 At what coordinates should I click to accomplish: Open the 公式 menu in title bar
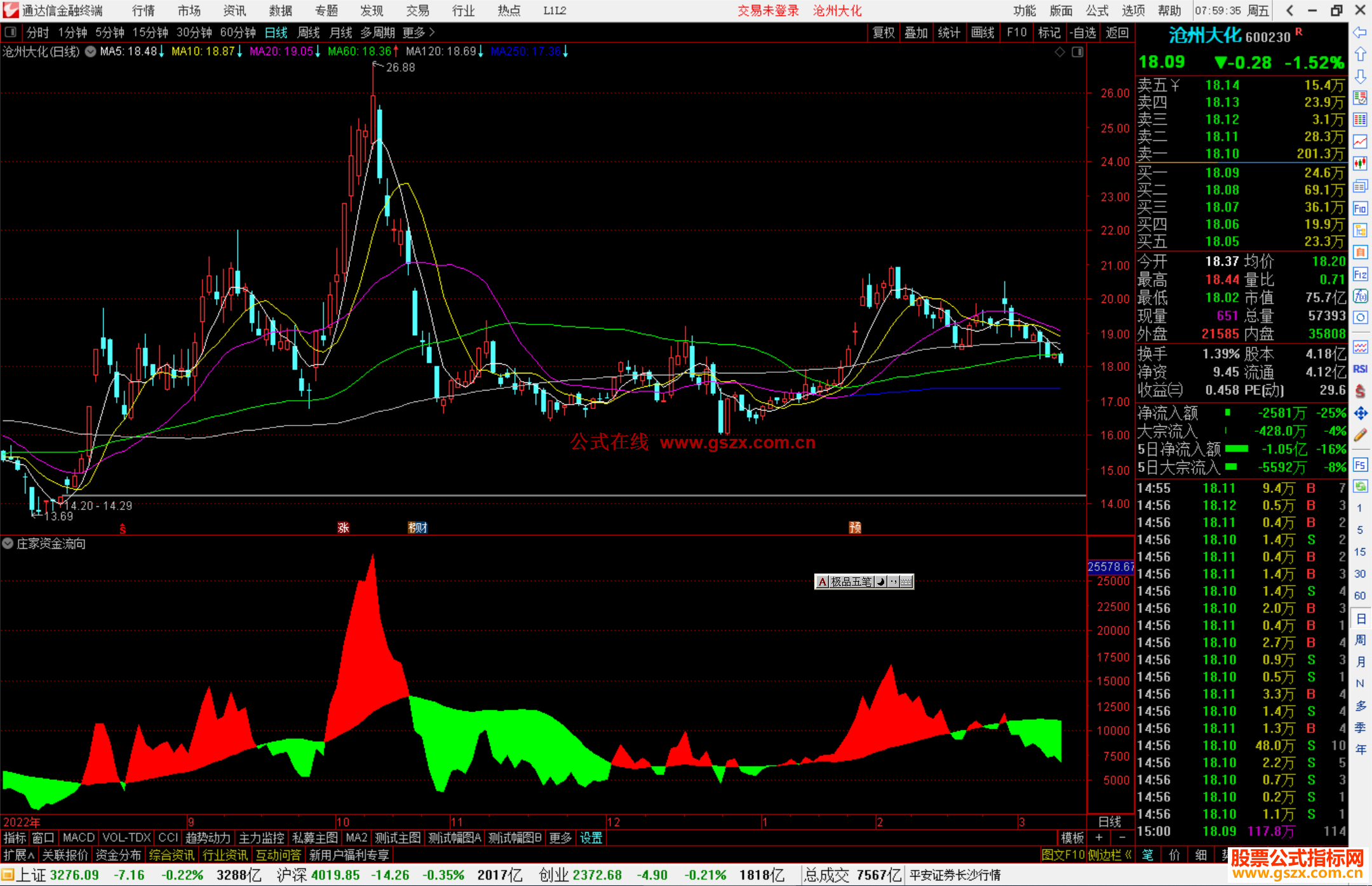click(x=1096, y=11)
